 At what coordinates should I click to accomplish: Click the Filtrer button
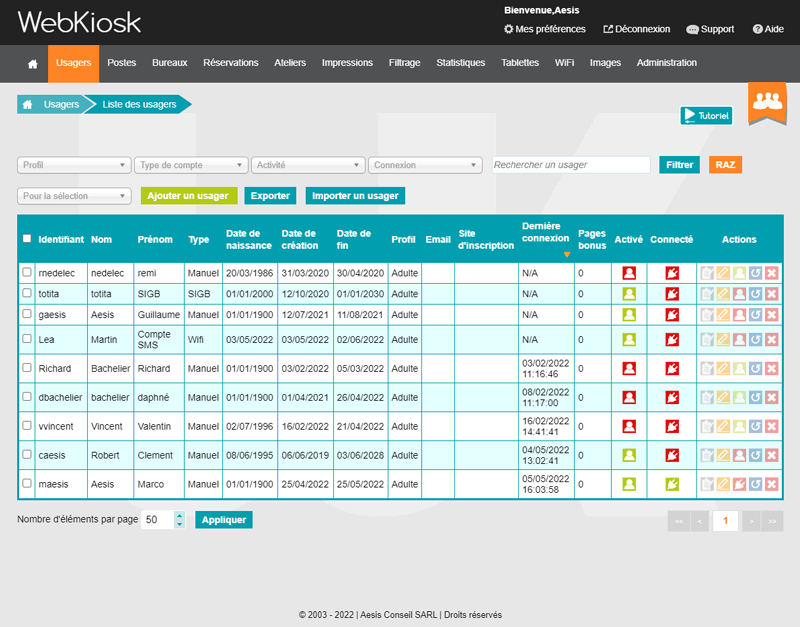pos(679,165)
